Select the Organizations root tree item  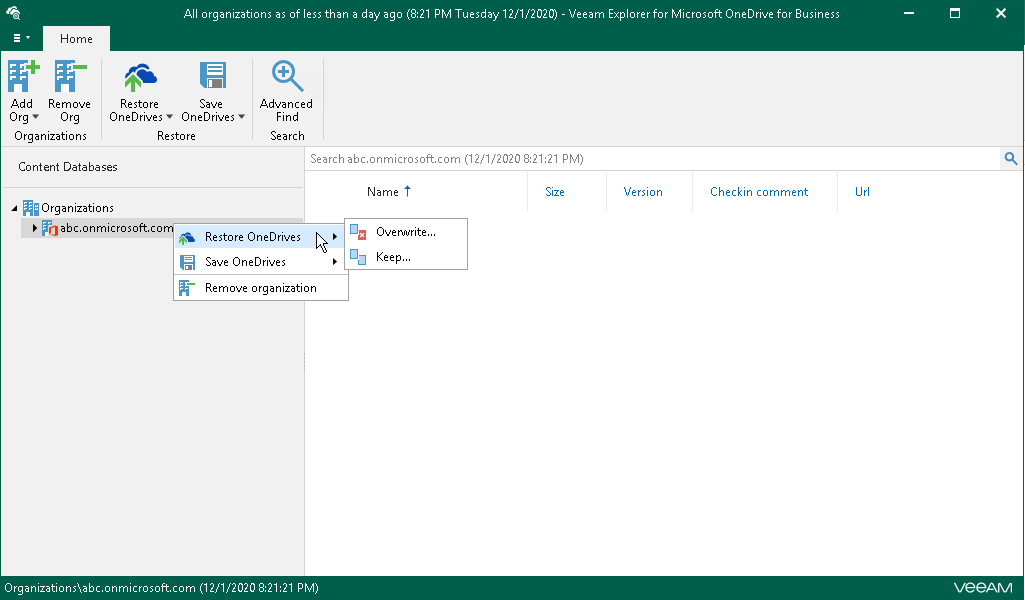[x=77, y=208]
